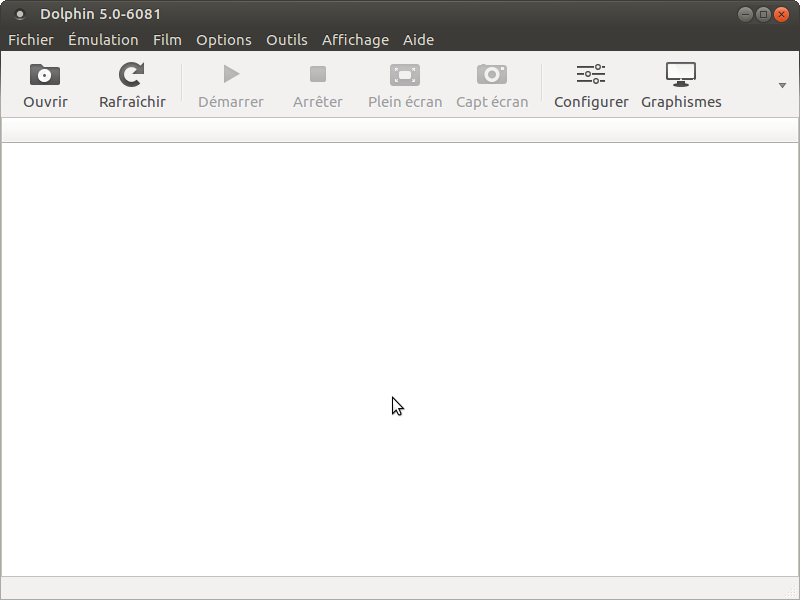The width and height of the screenshot is (800, 600).
Task: Click the Arrêter stop square icon
Action: coord(318,74)
